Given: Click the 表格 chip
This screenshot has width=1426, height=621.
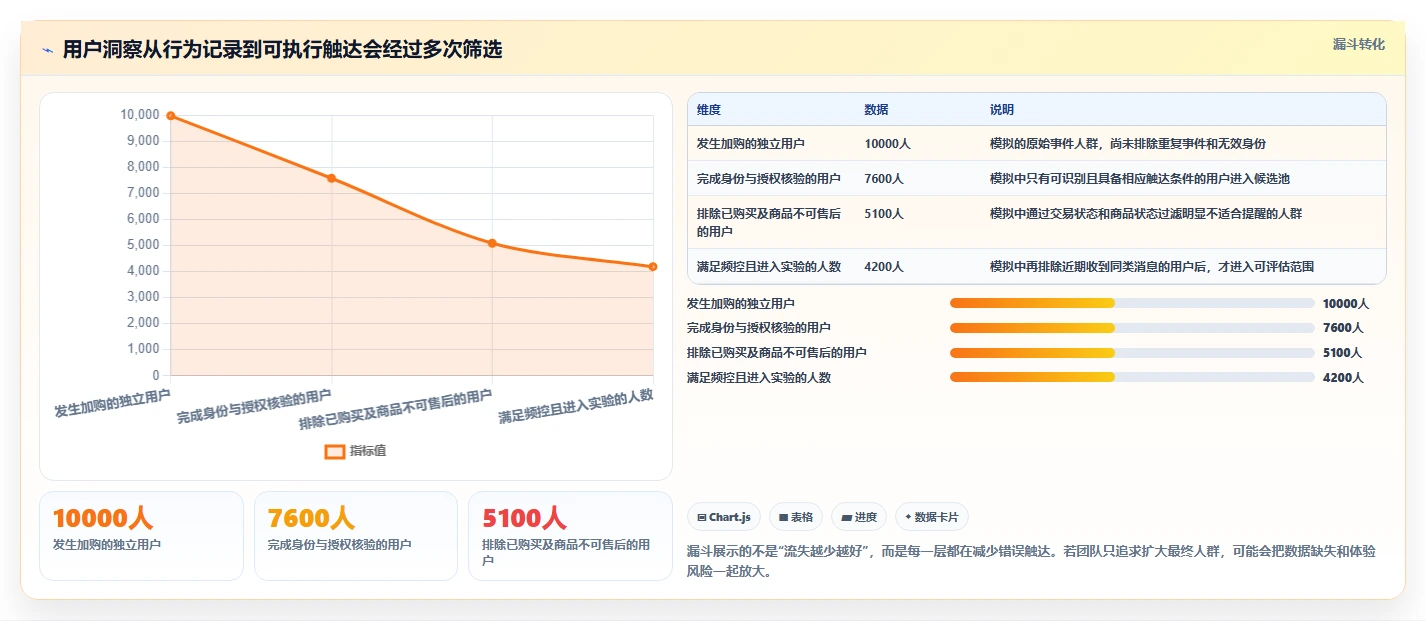Looking at the screenshot, I should (x=796, y=517).
